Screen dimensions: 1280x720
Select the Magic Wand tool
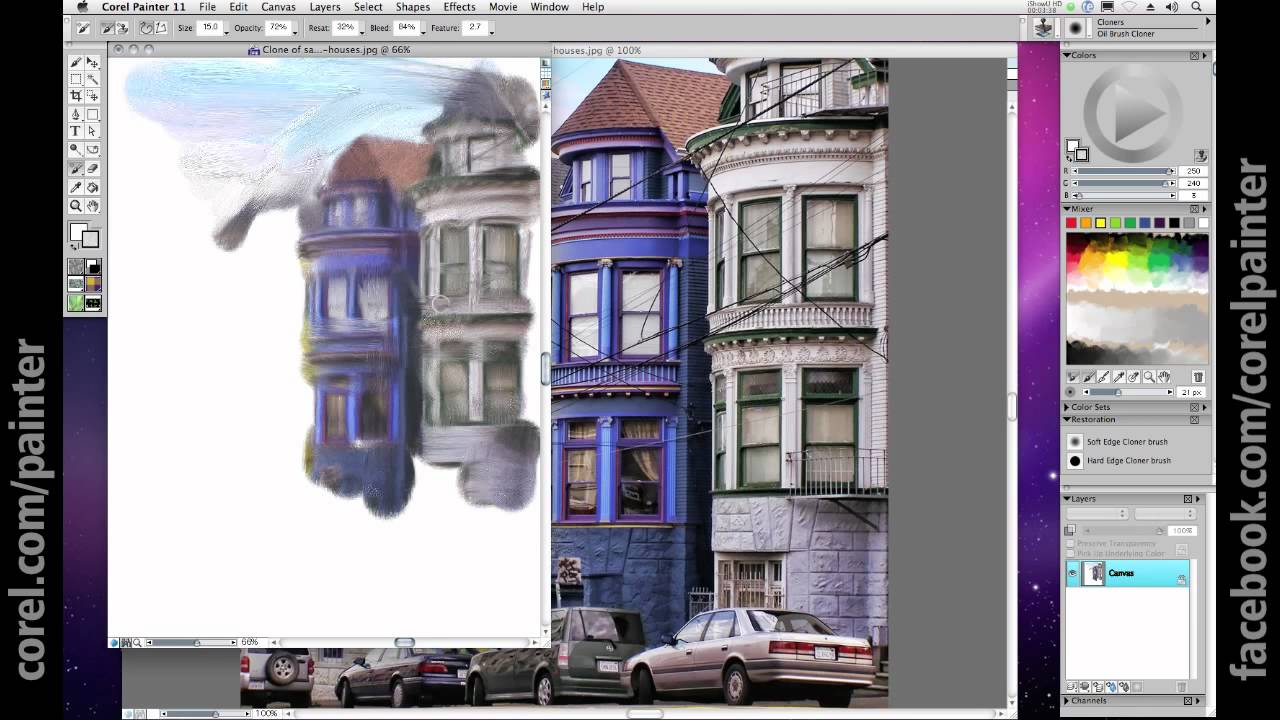click(93, 78)
